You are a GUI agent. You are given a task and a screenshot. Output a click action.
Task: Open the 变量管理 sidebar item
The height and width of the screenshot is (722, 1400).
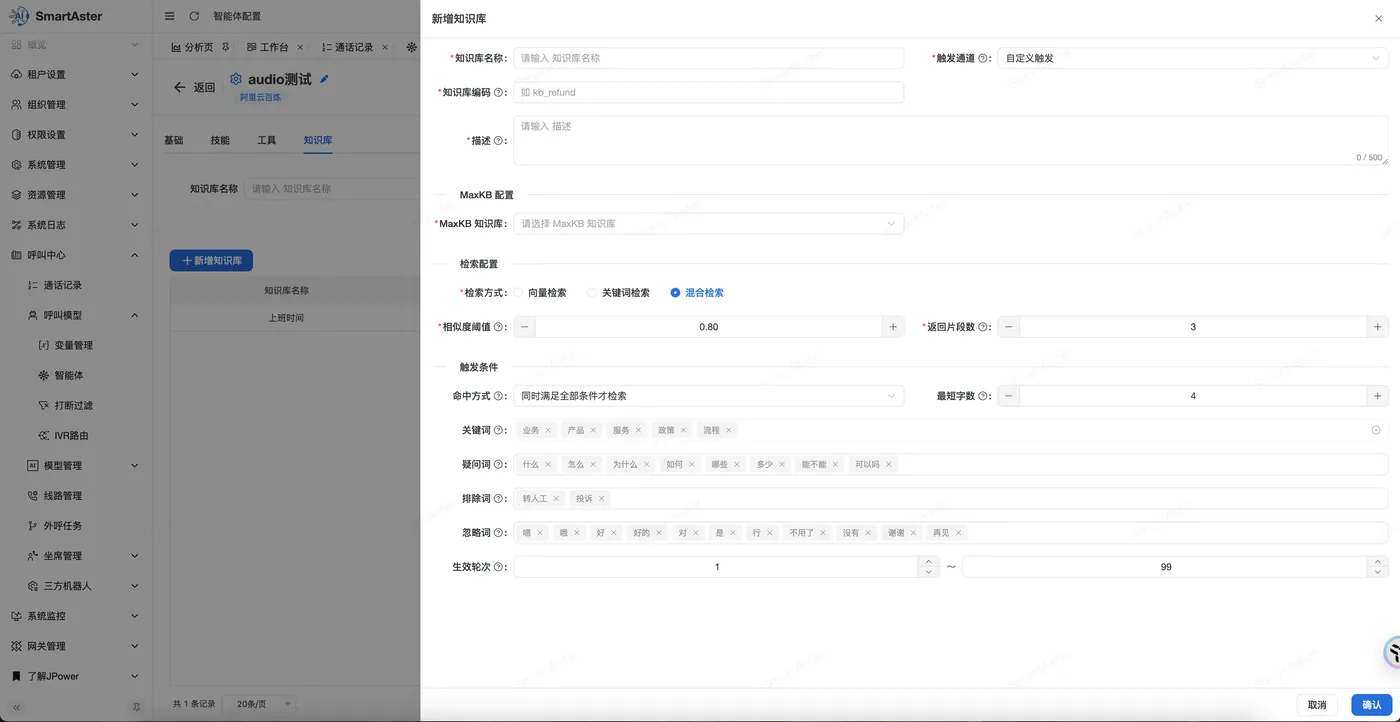75,345
